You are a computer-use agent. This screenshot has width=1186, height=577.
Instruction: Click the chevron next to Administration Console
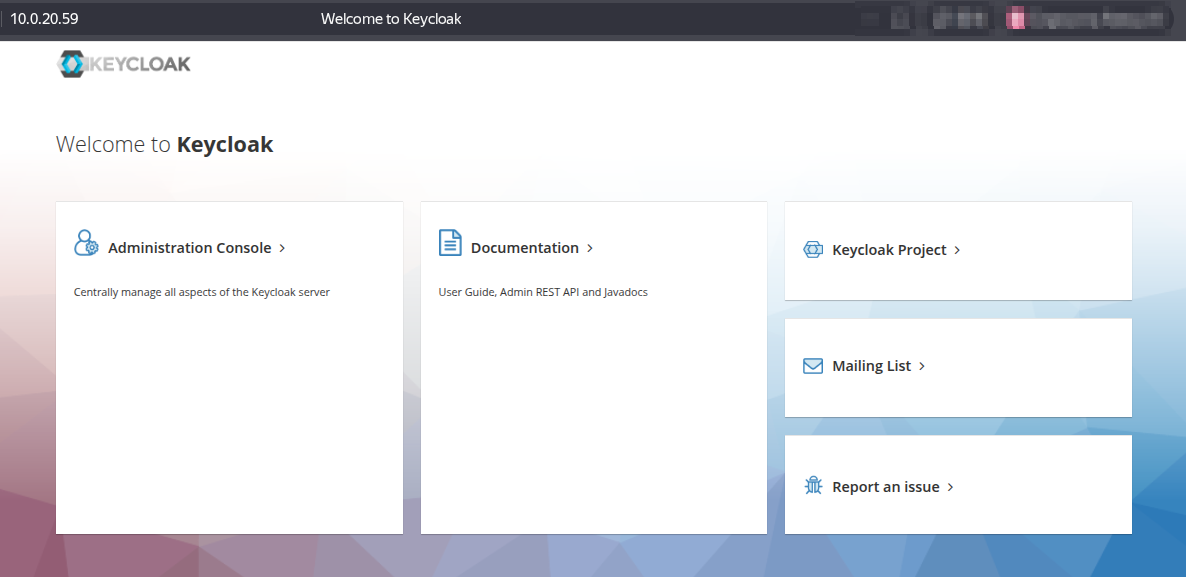click(x=282, y=248)
